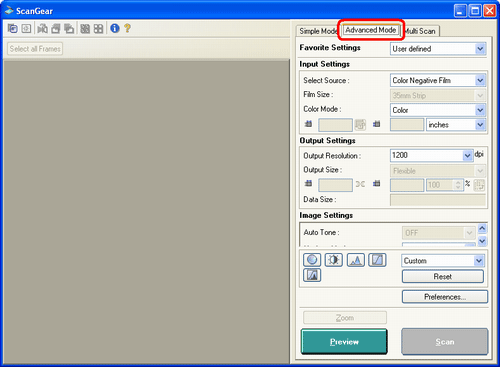Click the Rotate Left toolbar icon
Image resolution: width=500 pixels, height=367 pixels.
pos(56,29)
